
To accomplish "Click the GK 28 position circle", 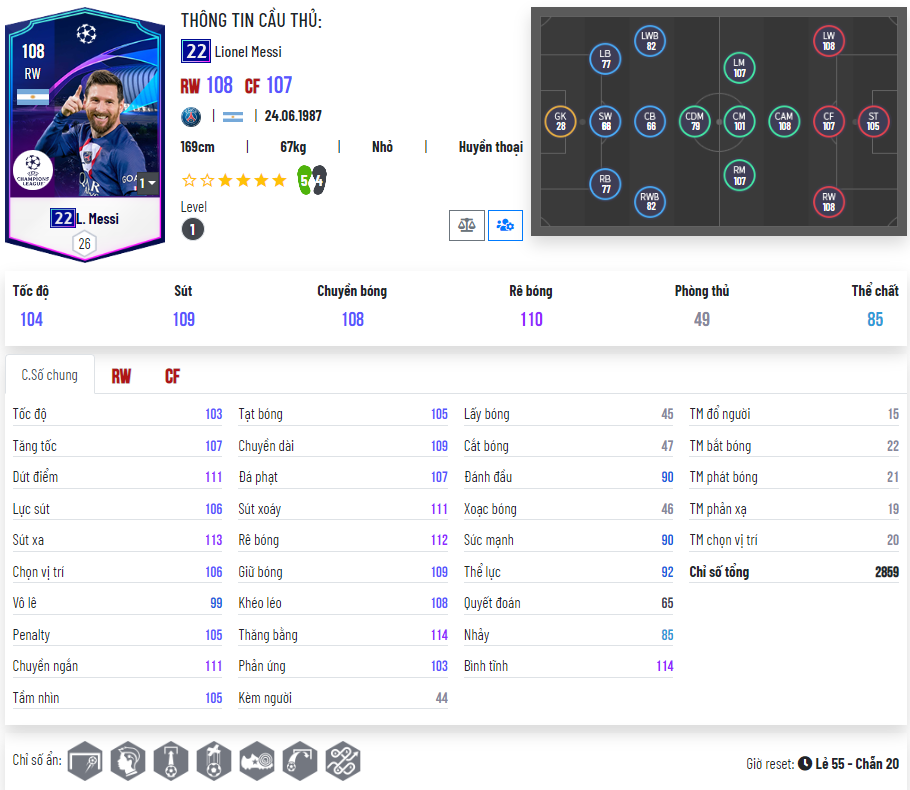I will tap(560, 121).
